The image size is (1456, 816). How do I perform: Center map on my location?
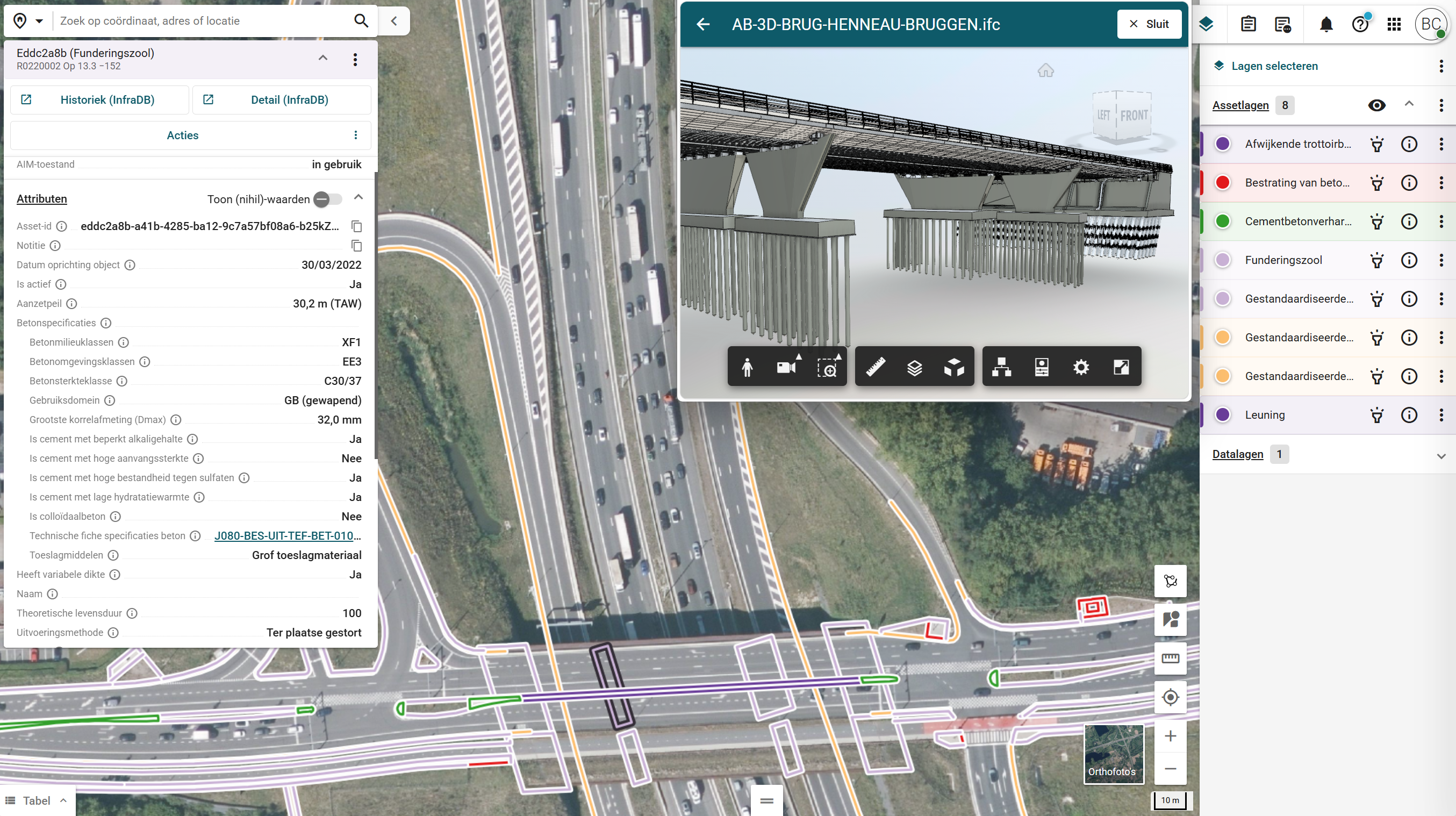tap(1170, 697)
